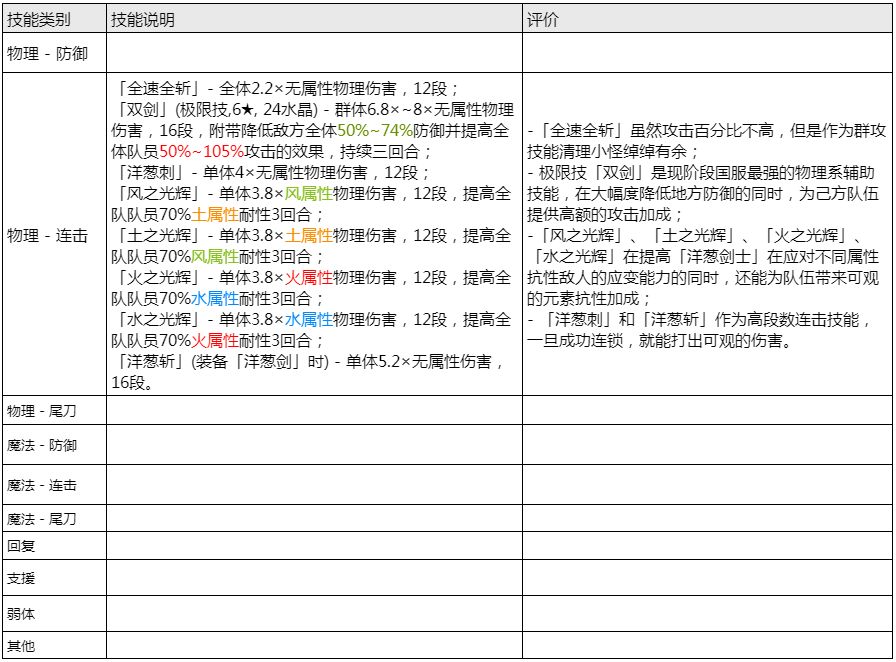Viewport: 896px width, 662px height.
Task: Click the 「水之光辉」 skill description line
Action: [x=311, y=330]
